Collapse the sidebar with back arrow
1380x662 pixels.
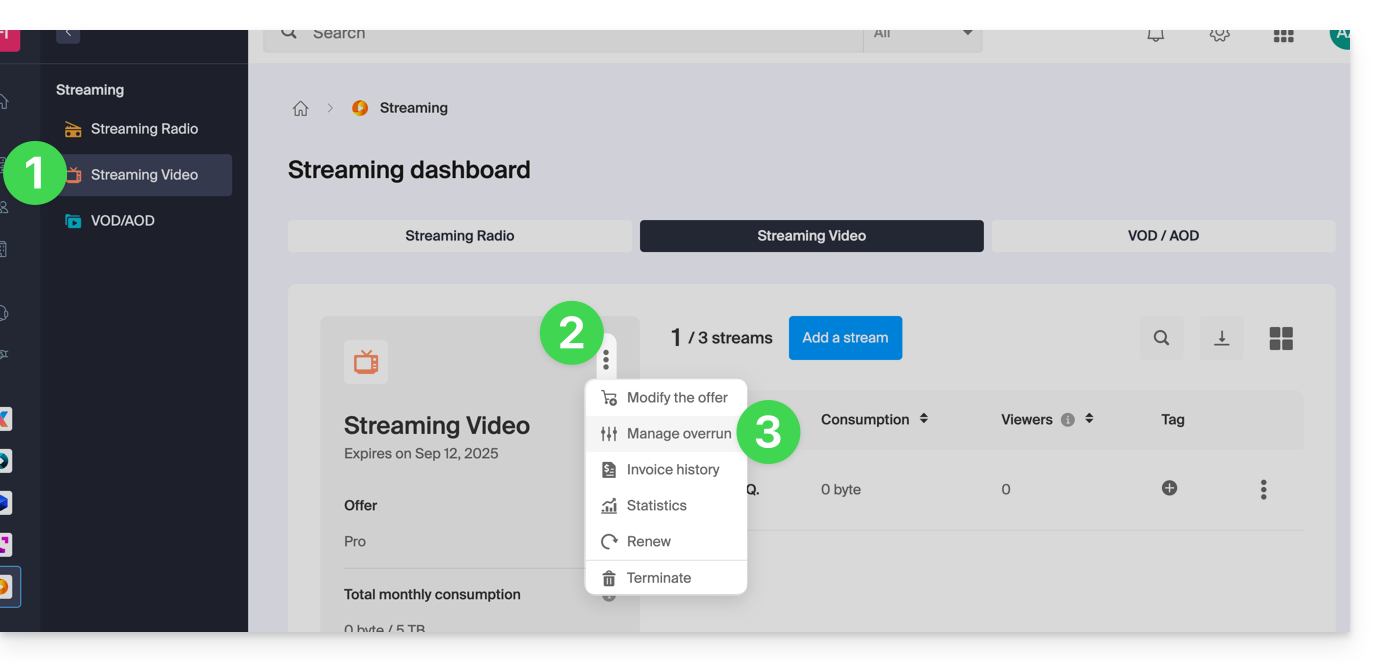pos(68,34)
